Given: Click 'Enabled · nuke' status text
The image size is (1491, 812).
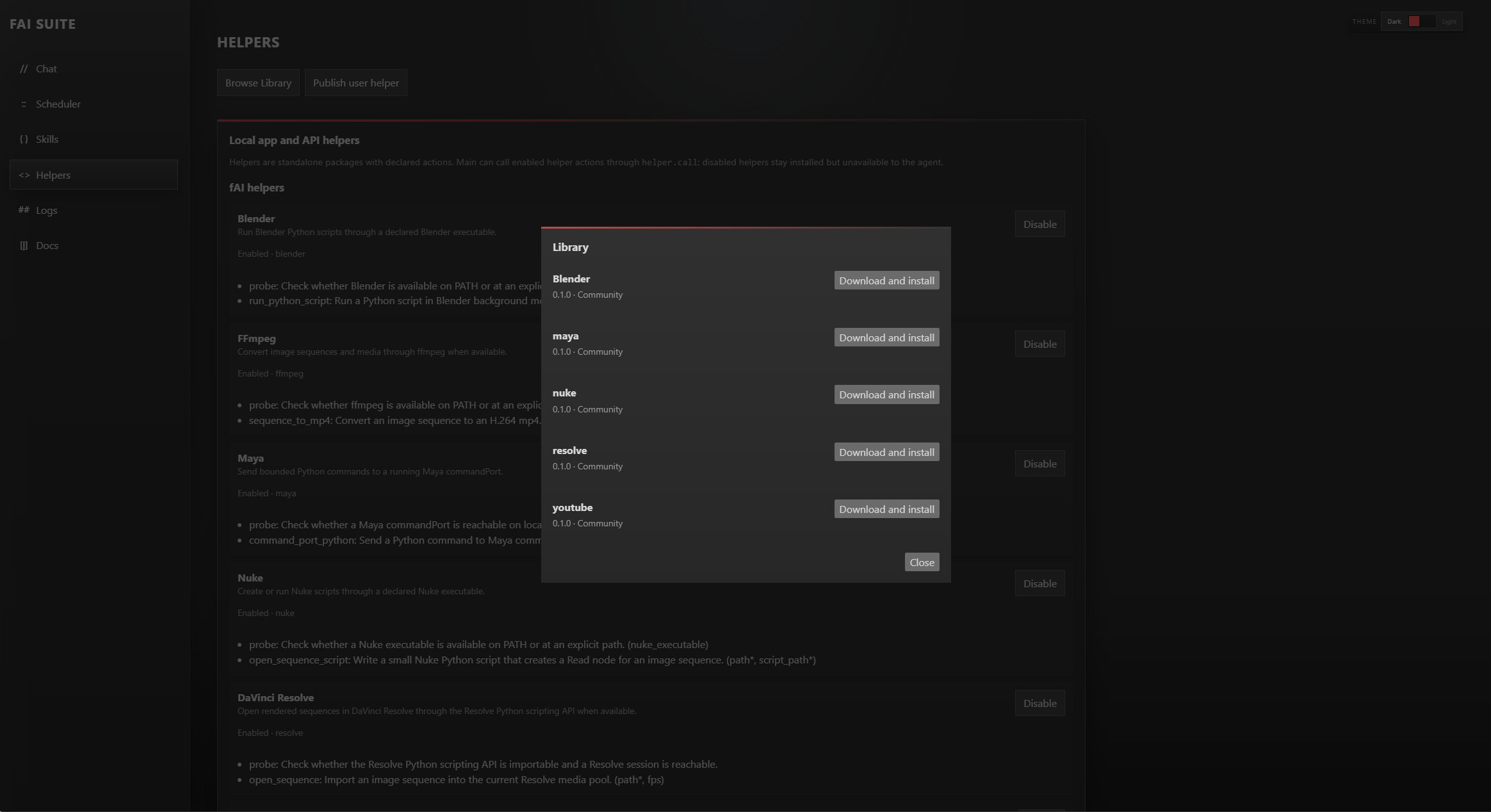Looking at the screenshot, I should pyautogui.click(x=266, y=613).
